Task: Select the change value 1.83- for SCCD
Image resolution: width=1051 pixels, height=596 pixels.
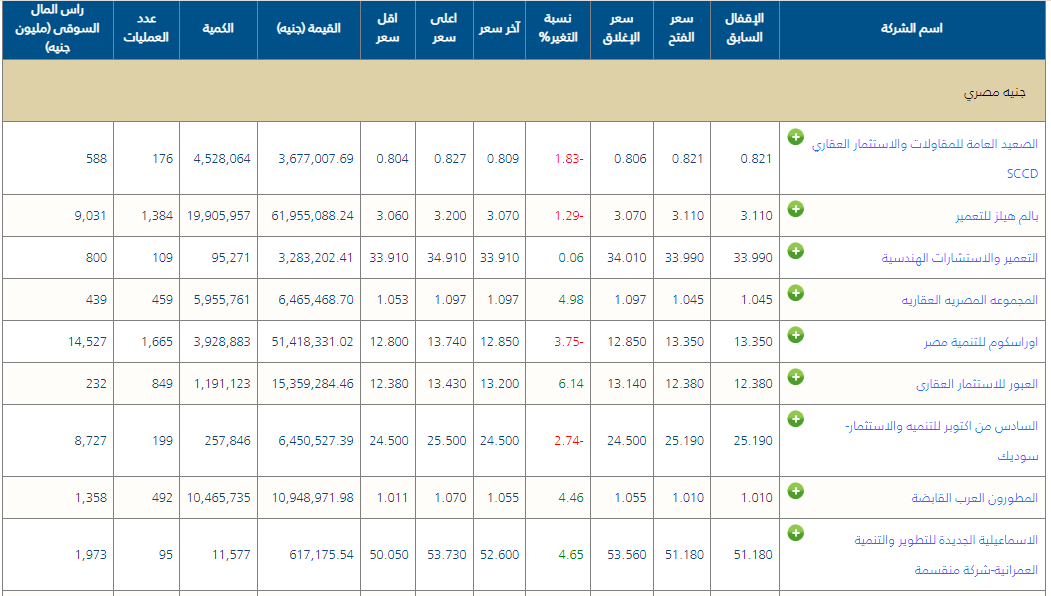Action: (x=569, y=159)
